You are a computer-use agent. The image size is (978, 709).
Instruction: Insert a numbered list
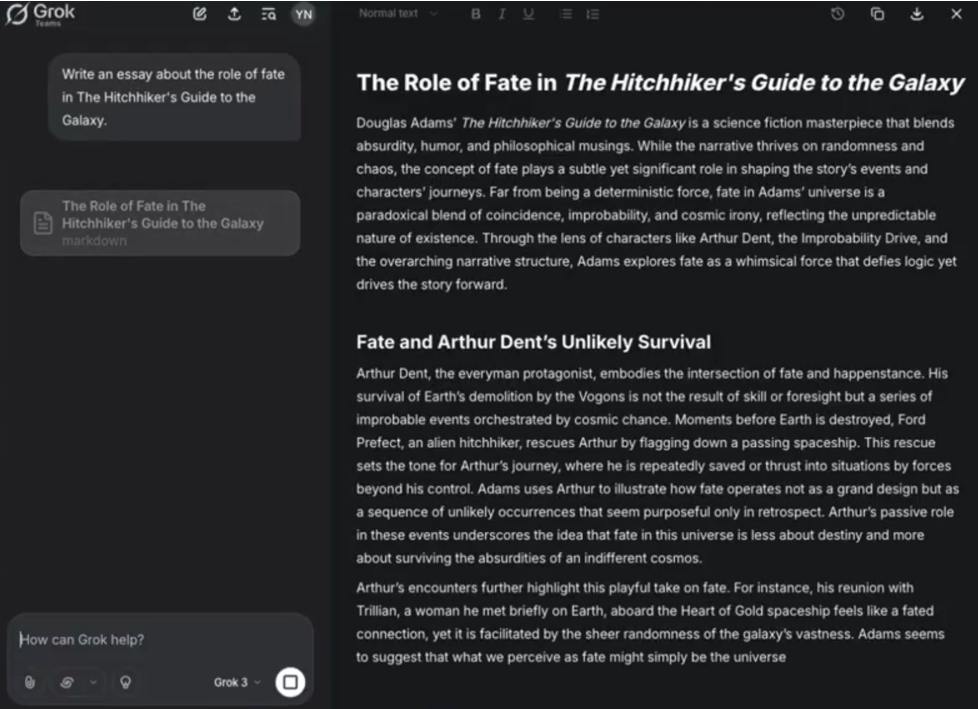pyautogui.click(x=593, y=15)
